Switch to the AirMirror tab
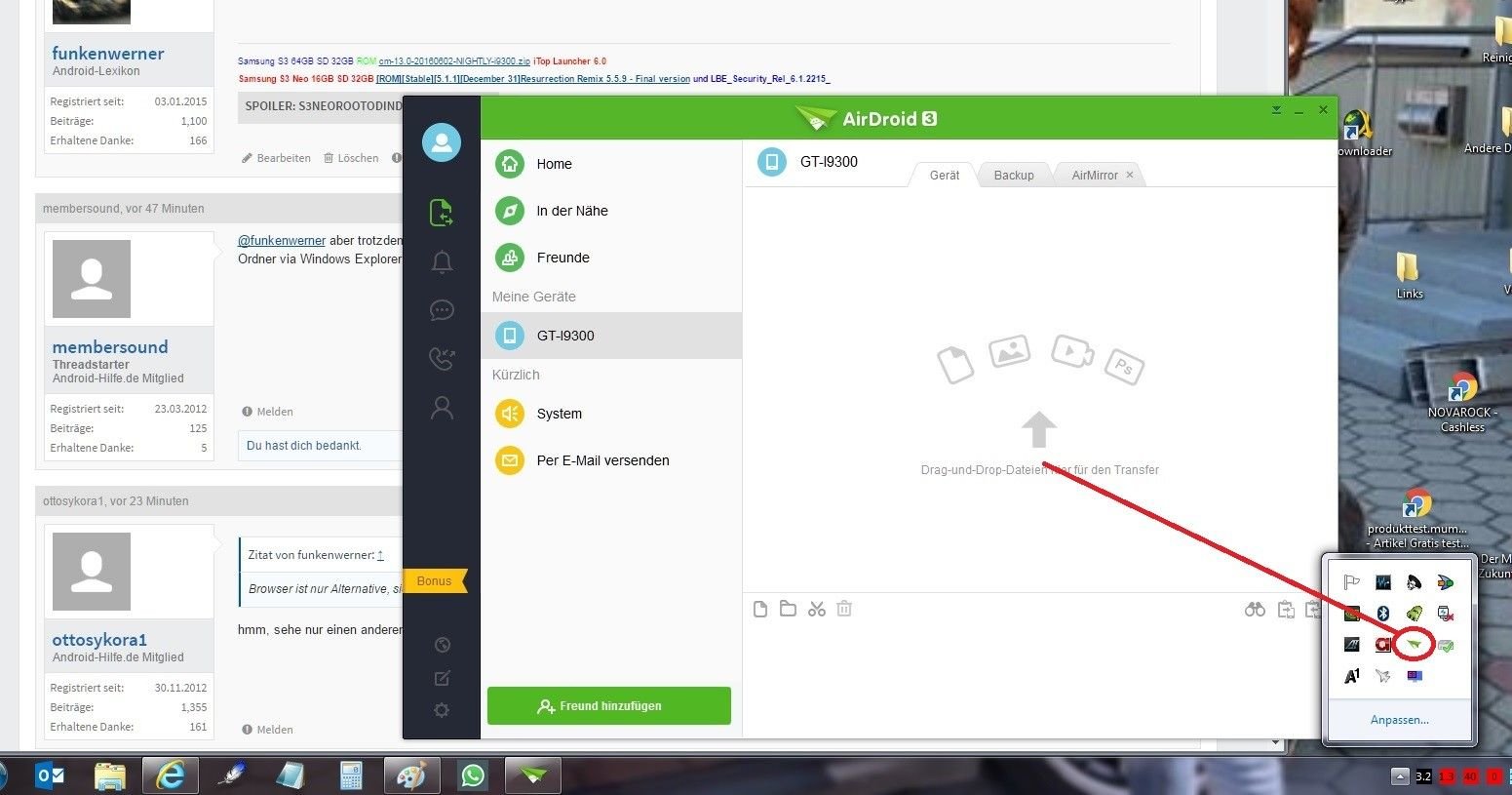Screen dimensions: 1512x795 [1095, 175]
